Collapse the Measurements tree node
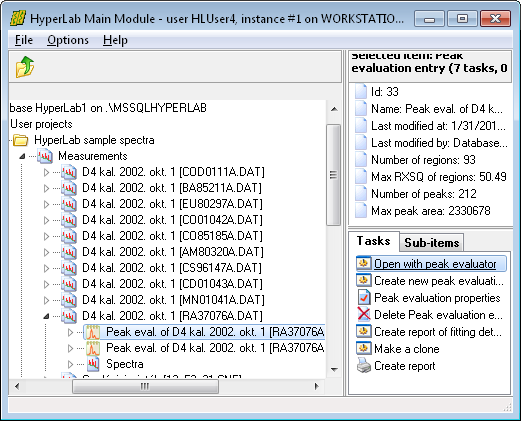Screen dimensions: 521x421 point(22,156)
